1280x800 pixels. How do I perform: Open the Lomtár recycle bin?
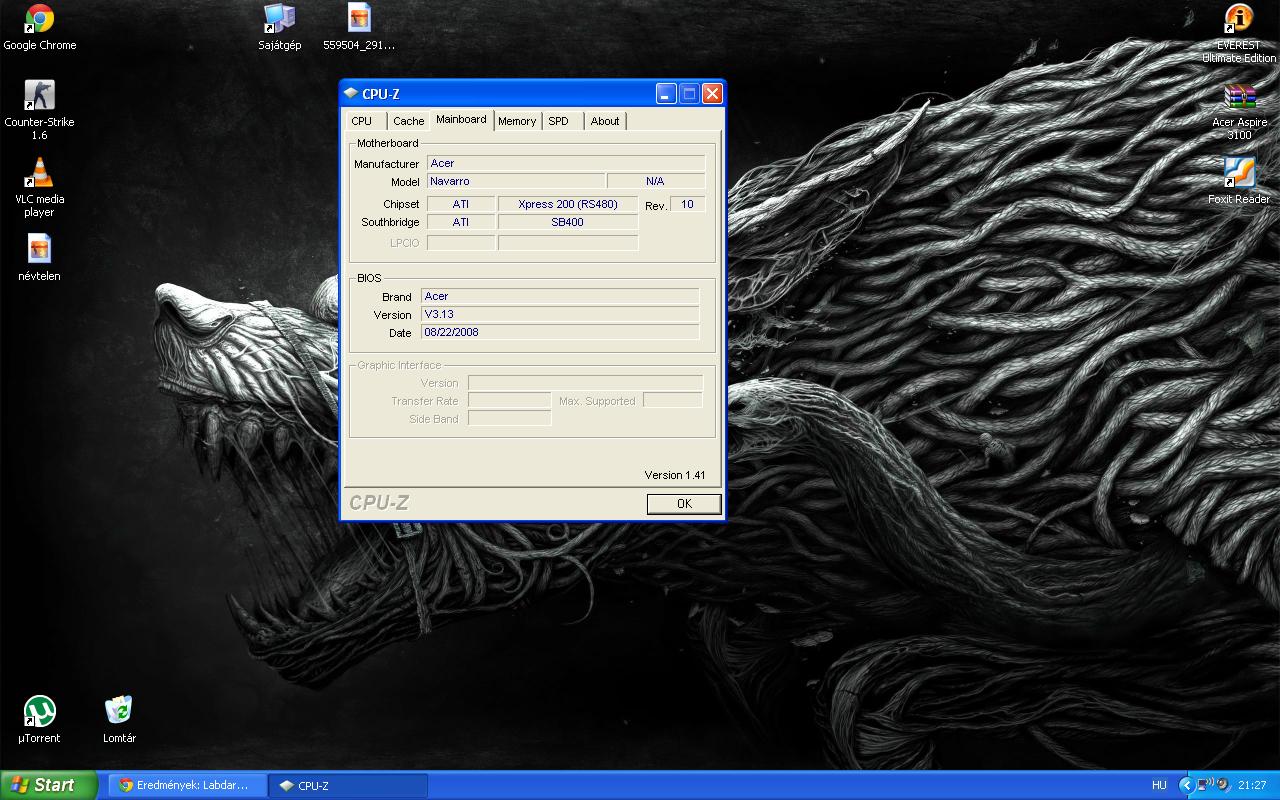(119, 719)
